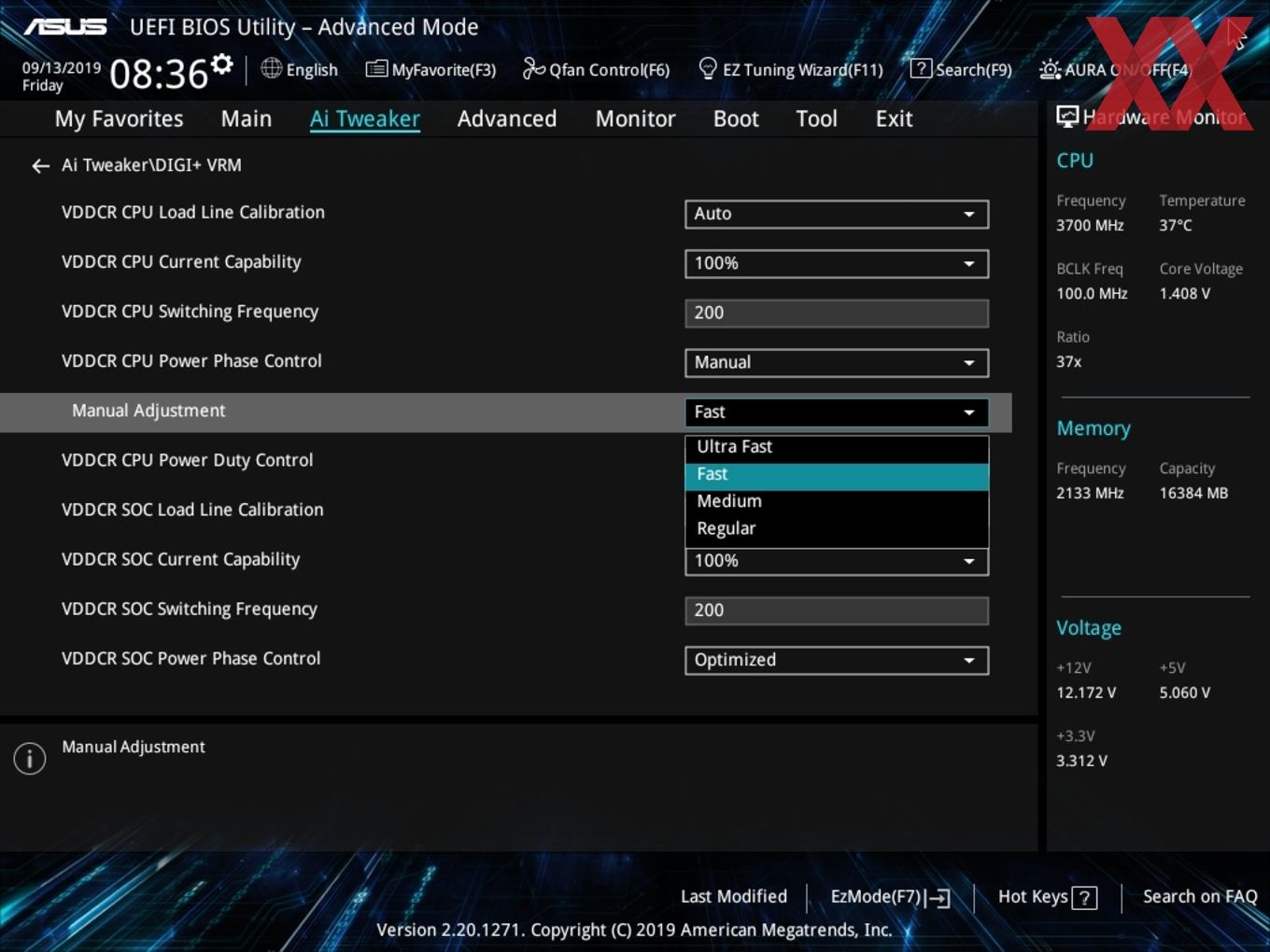Screen dimensions: 1270x952
Task: Pick Regular from the dropdown list
Action: pyautogui.click(x=837, y=529)
